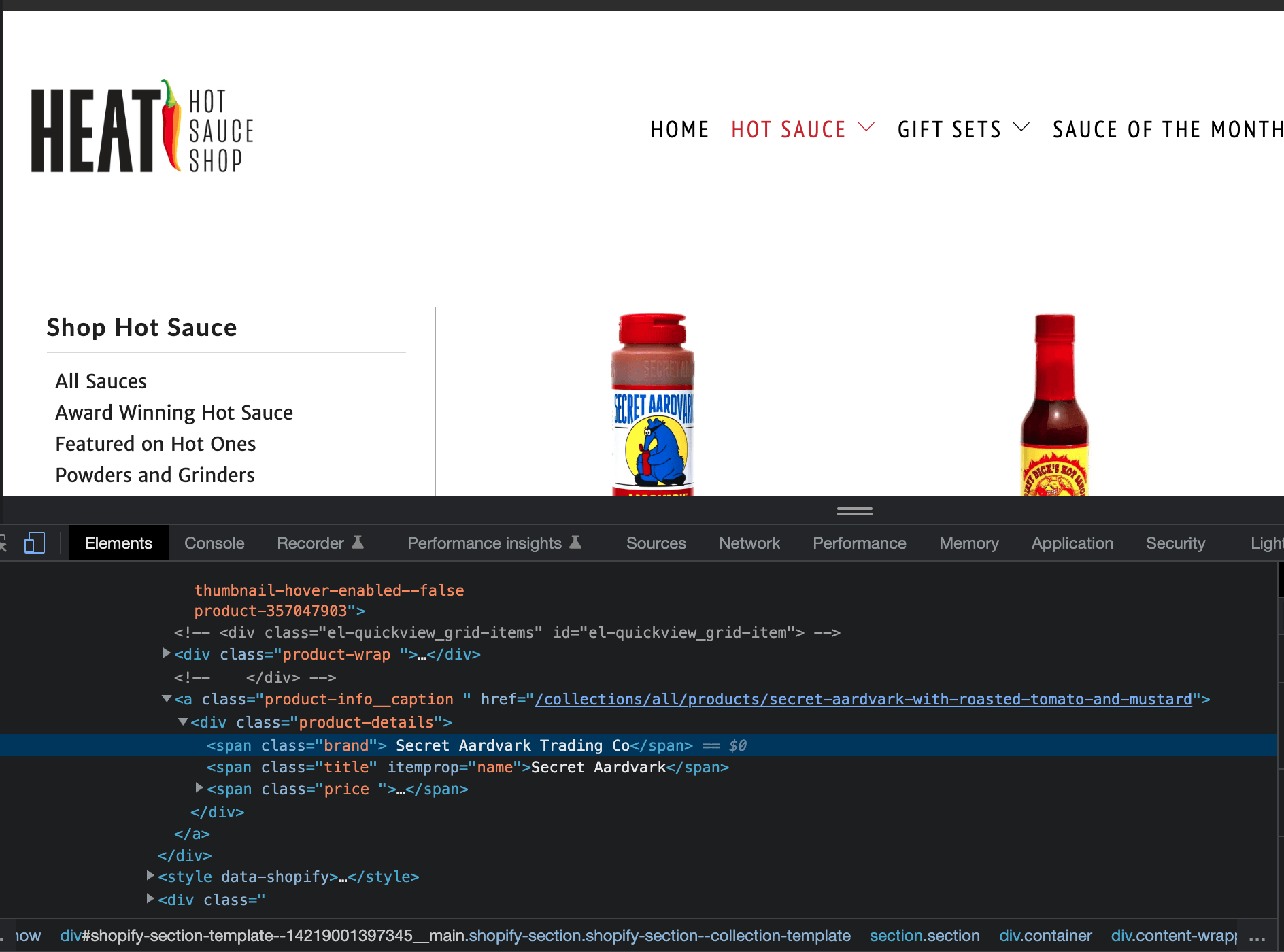Switch to the Console tab
Screen dimensions: 1284x952
[214, 543]
